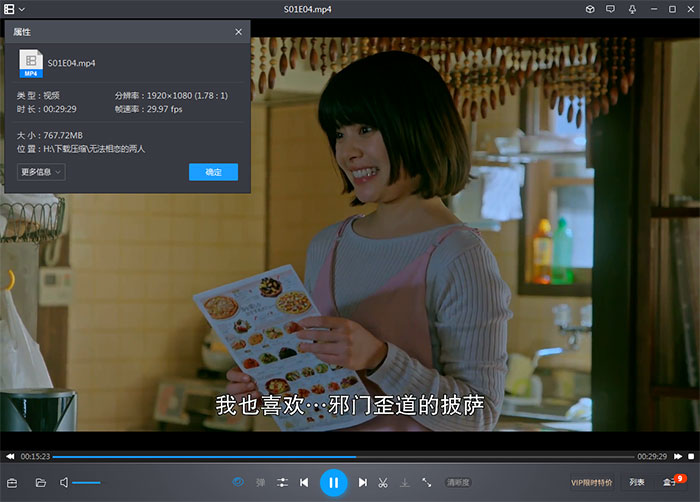This screenshot has height=502, width=700.
Task: Click the MP4 file type icon
Action: click(31, 63)
